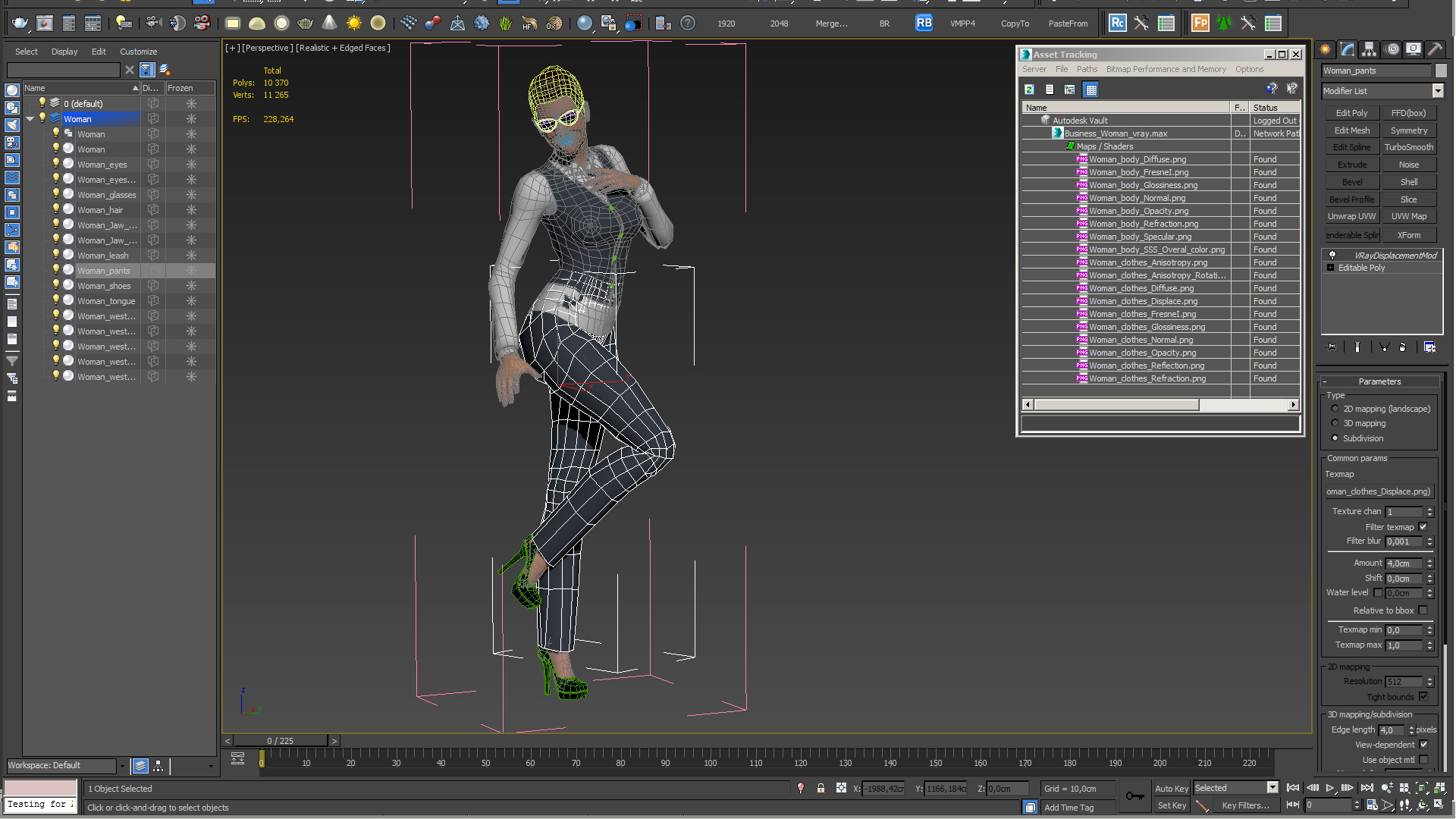Open the Motion command panel tab
The width and height of the screenshot is (1456, 819).
point(1392,49)
